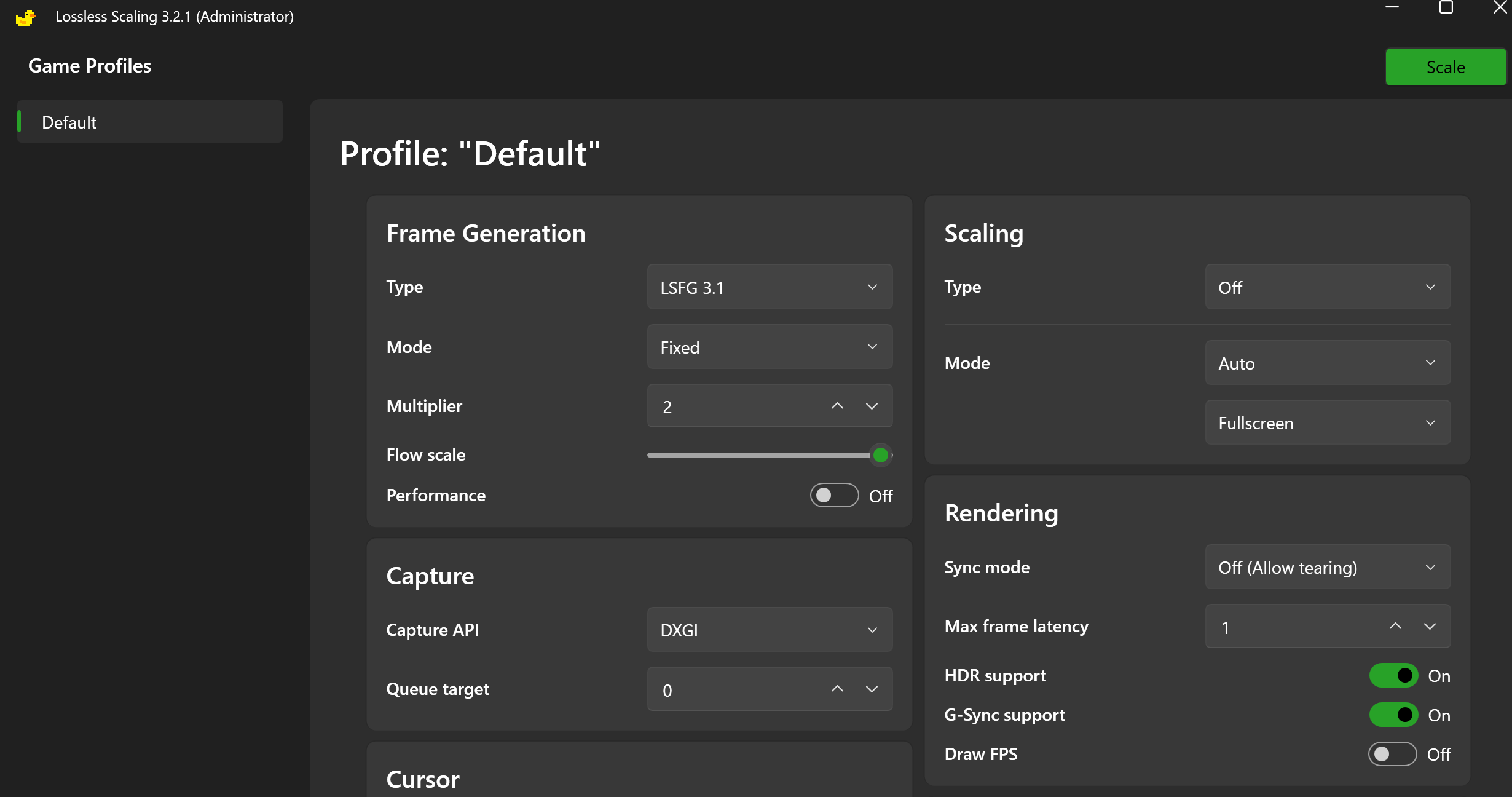Screen dimensions: 1512x797
Task: Open the Capture API dropdown showing DXGI
Action: tap(770, 630)
